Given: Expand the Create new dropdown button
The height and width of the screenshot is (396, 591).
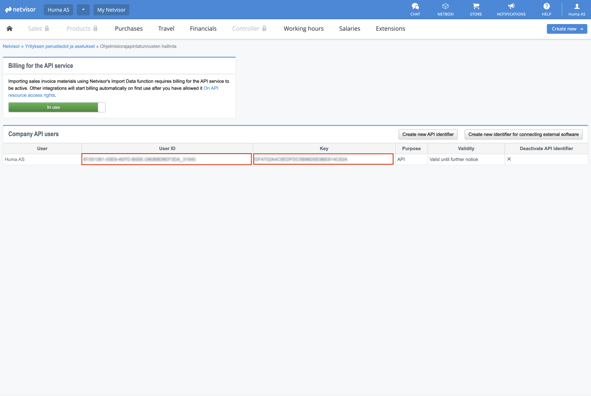Looking at the screenshot, I should click(567, 29).
